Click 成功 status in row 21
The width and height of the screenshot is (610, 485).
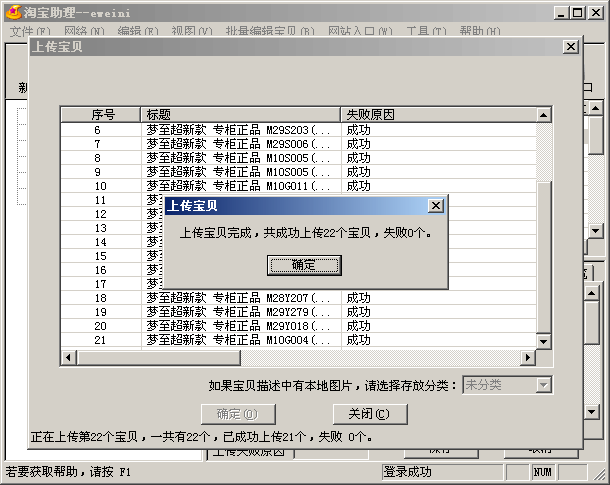[358, 340]
